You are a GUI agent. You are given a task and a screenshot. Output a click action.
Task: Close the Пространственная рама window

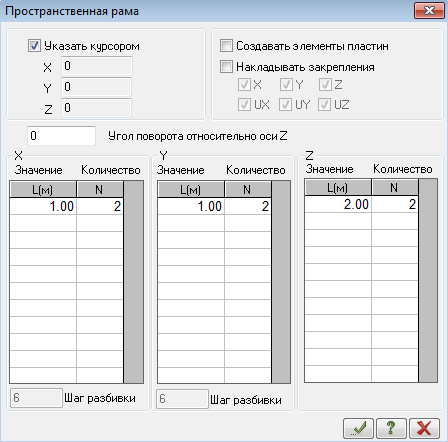pos(429,11)
